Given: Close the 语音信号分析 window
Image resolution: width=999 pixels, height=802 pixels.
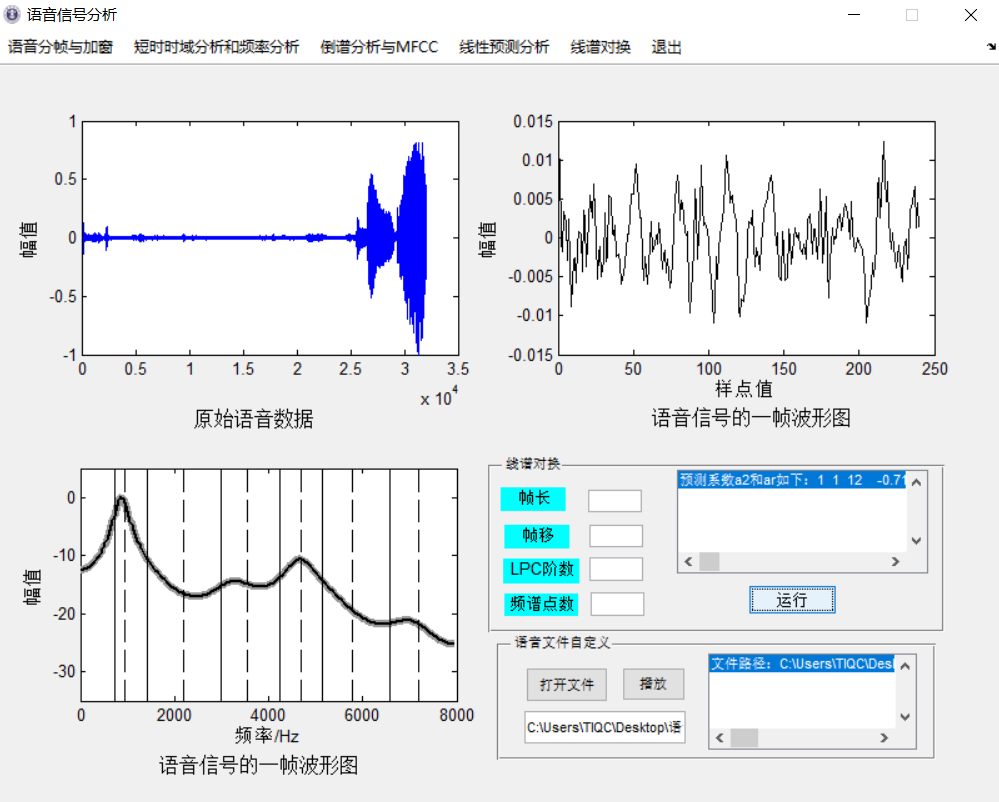Looking at the screenshot, I should [970, 15].
